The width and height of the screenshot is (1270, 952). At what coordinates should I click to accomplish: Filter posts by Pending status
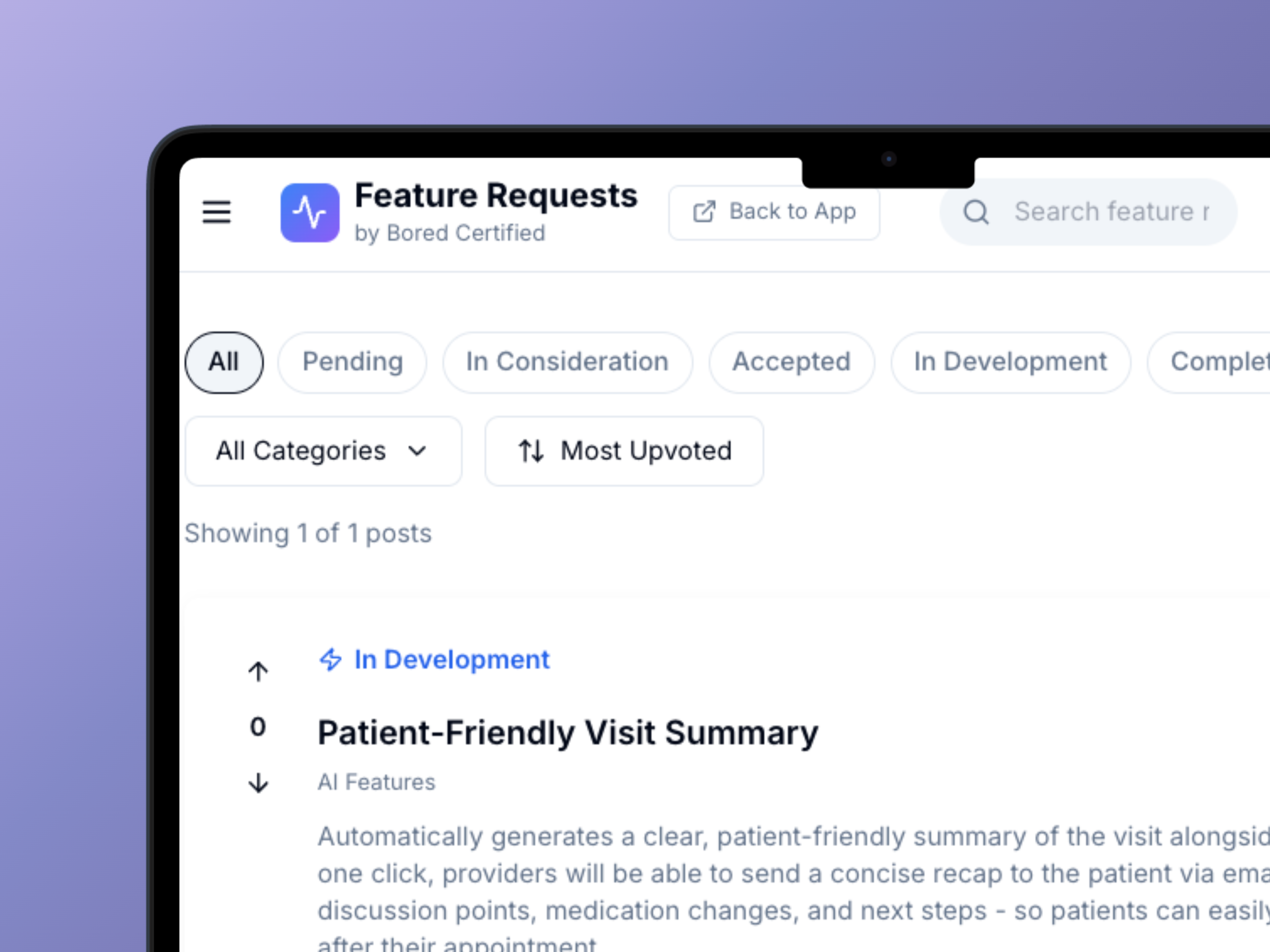[352, 362]
